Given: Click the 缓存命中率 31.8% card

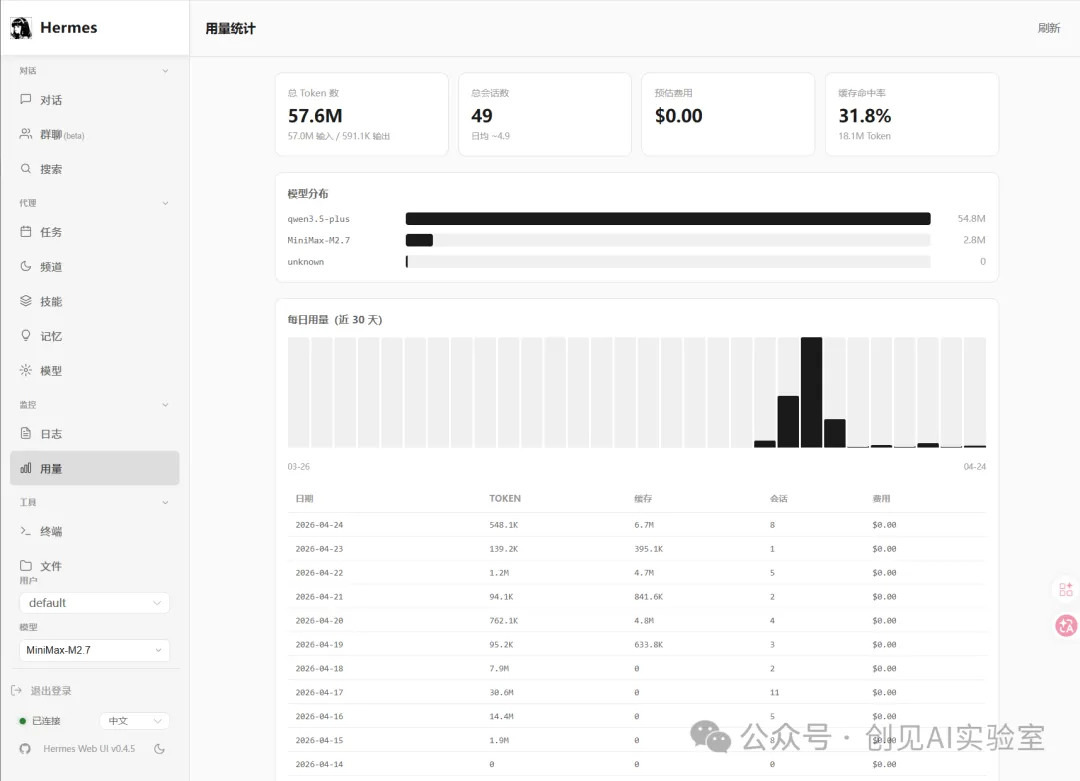Looking at the screenshot, I should [x=912, y=114].
